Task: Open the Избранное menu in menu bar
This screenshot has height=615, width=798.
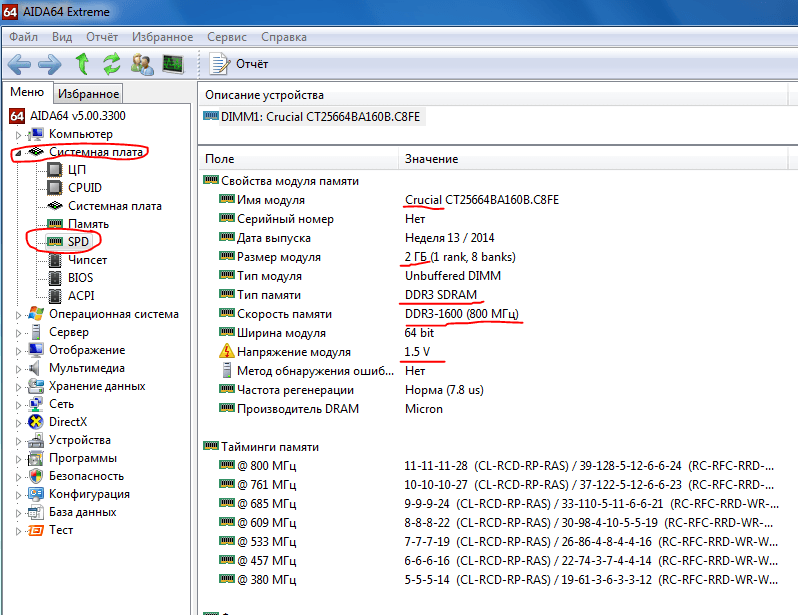Action: point(162,37)
